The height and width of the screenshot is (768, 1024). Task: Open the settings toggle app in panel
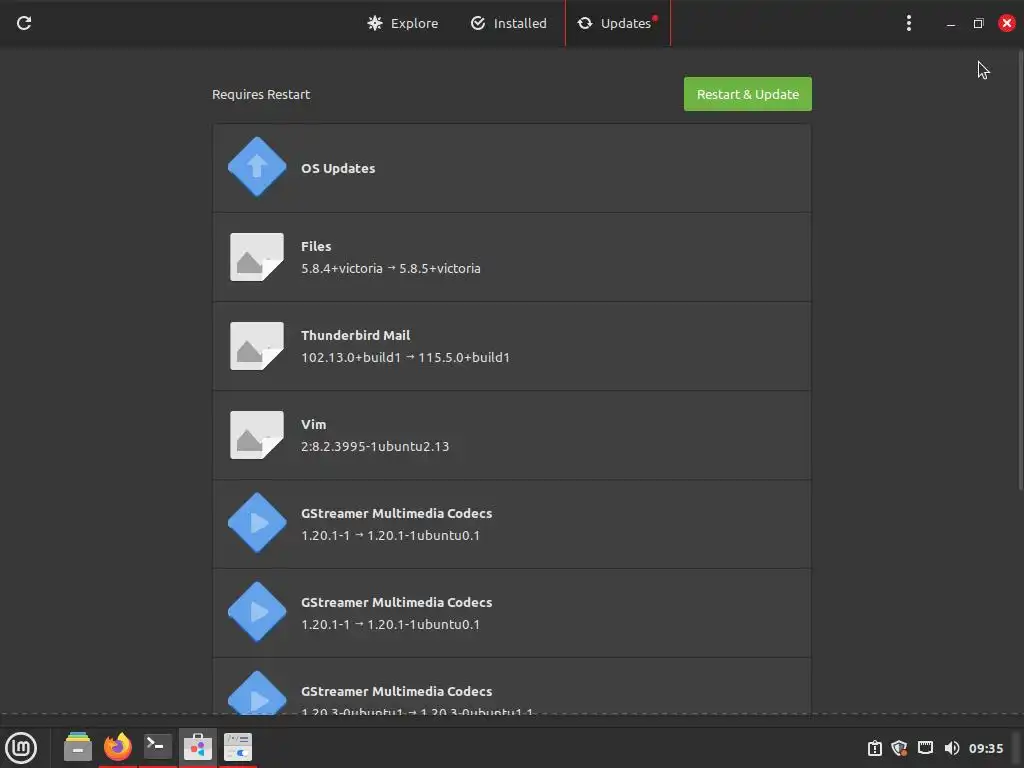coord(238,746)
